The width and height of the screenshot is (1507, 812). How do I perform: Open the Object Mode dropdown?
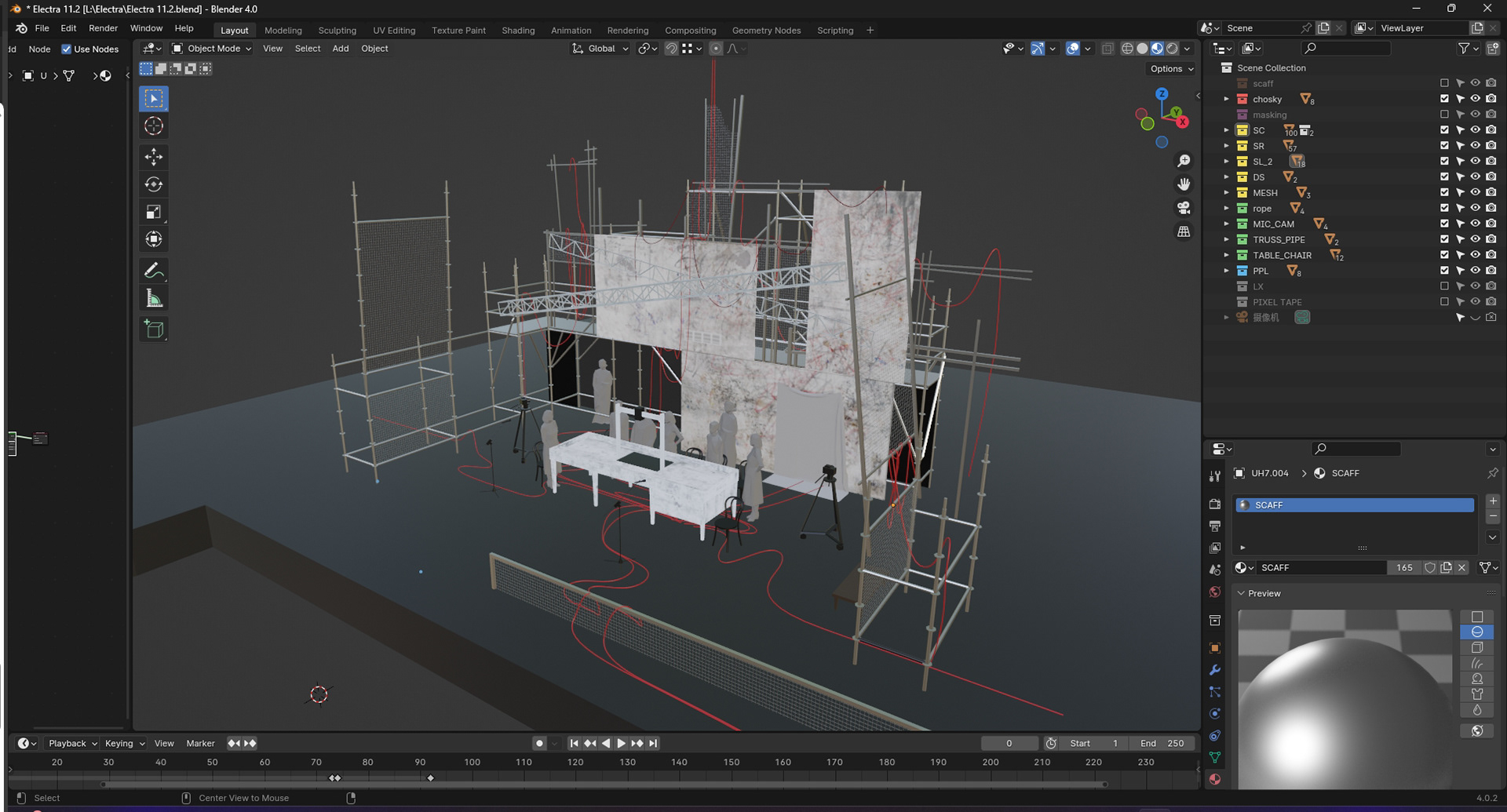[211, 49]
